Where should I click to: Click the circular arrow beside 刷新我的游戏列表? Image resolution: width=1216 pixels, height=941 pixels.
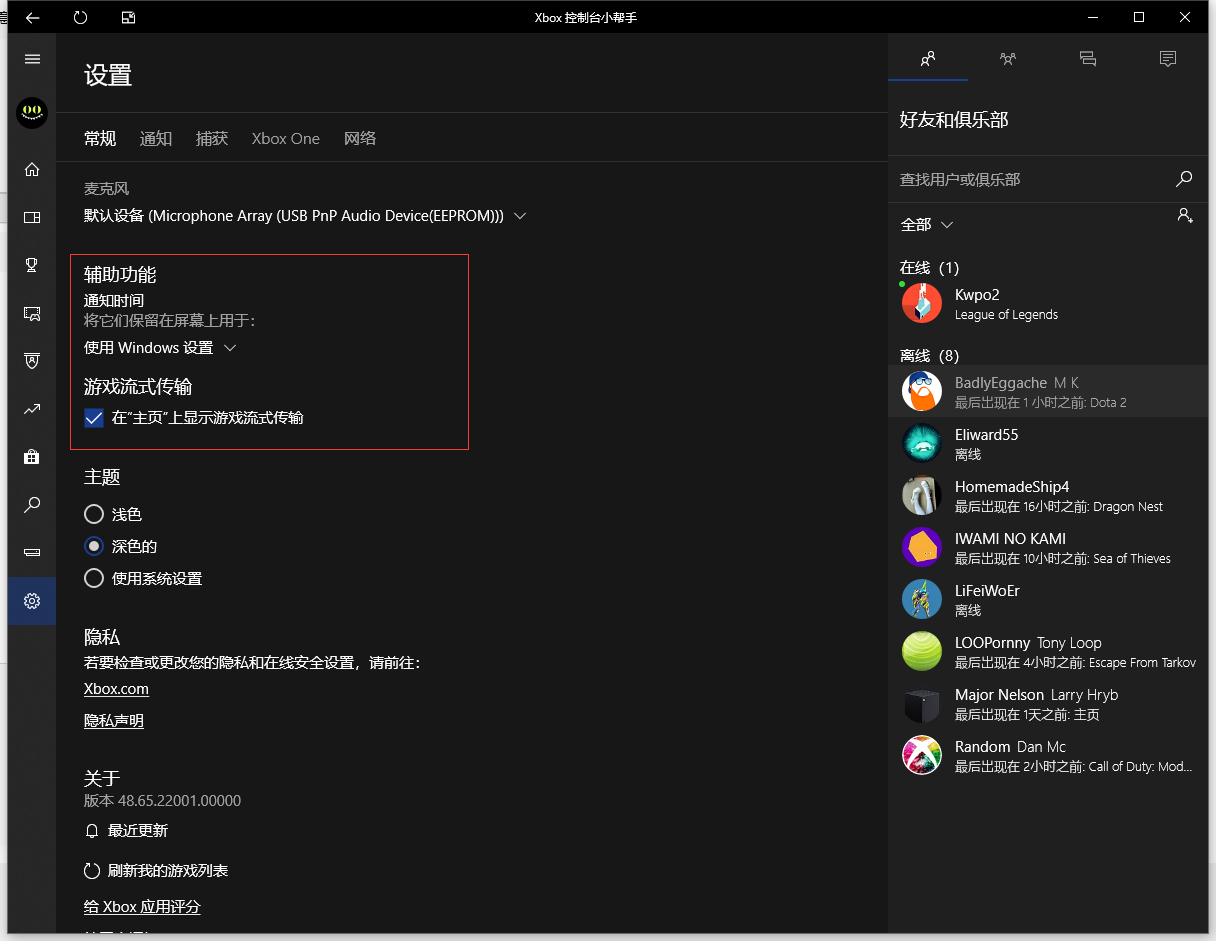tap(92, 871)
